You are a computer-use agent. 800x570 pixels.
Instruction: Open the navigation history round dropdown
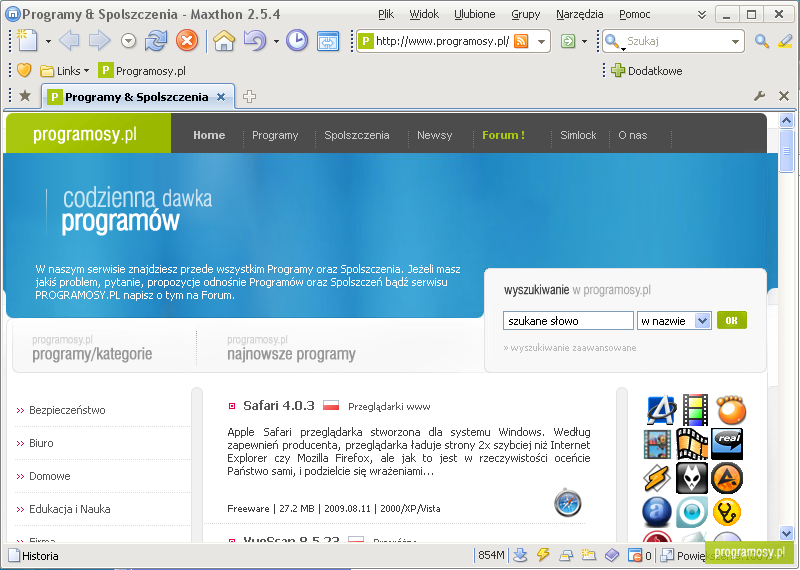pos(129,41)
